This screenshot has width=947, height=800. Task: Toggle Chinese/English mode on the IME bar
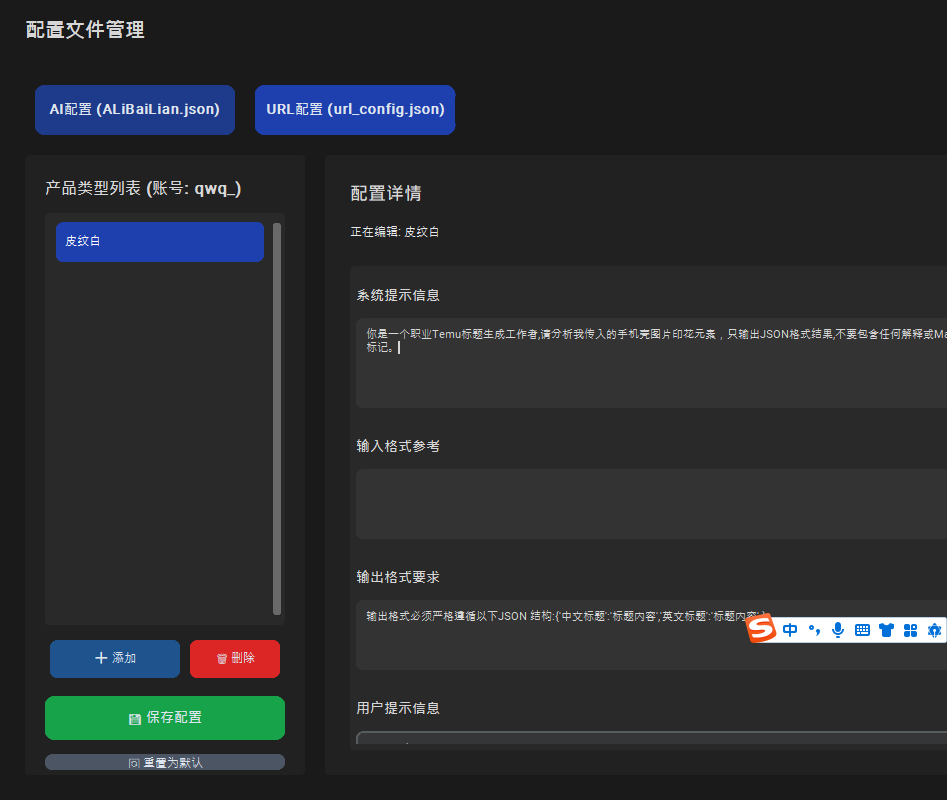790,630
